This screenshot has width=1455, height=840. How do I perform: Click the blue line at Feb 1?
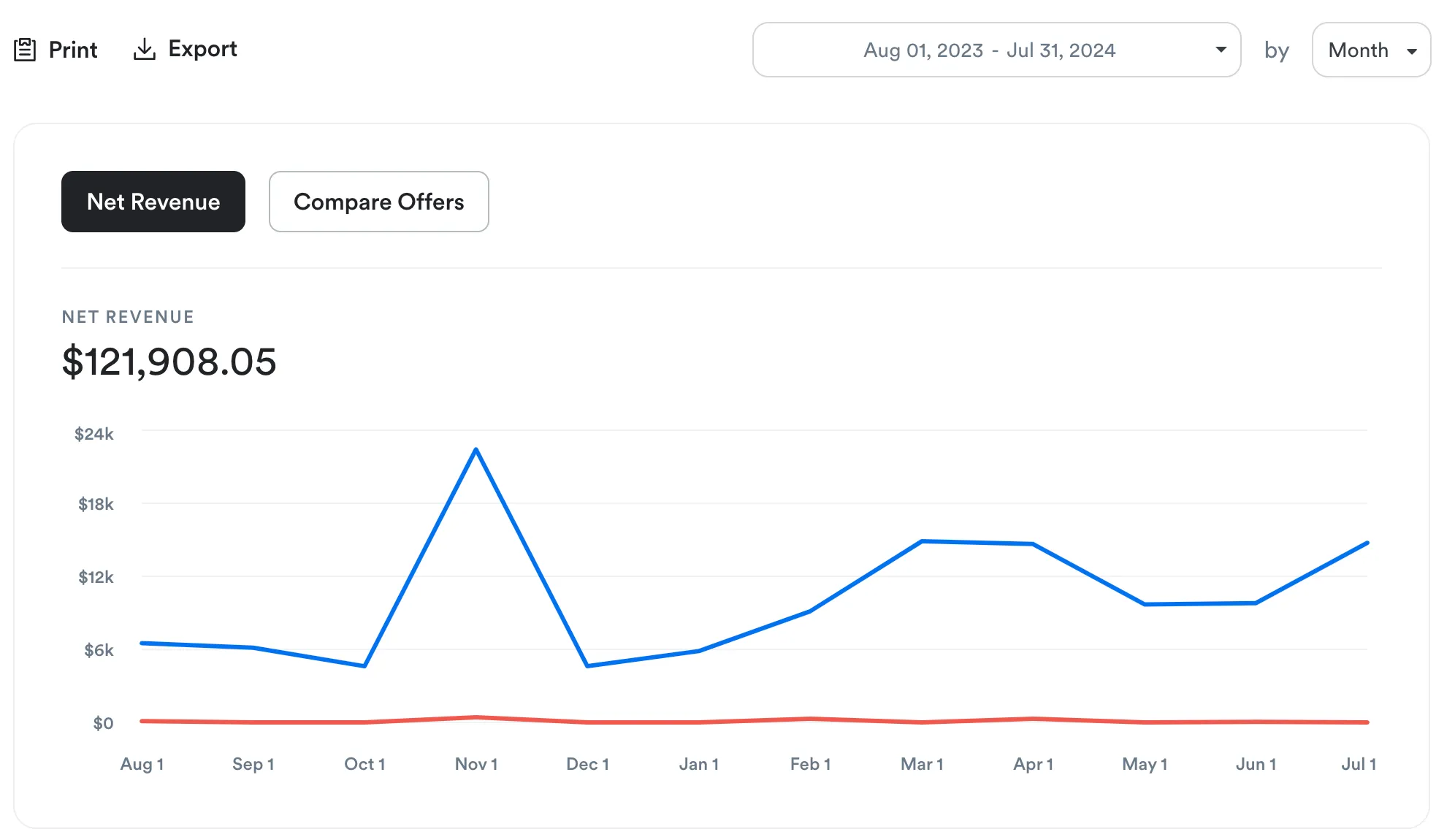[x=810, y=611]
